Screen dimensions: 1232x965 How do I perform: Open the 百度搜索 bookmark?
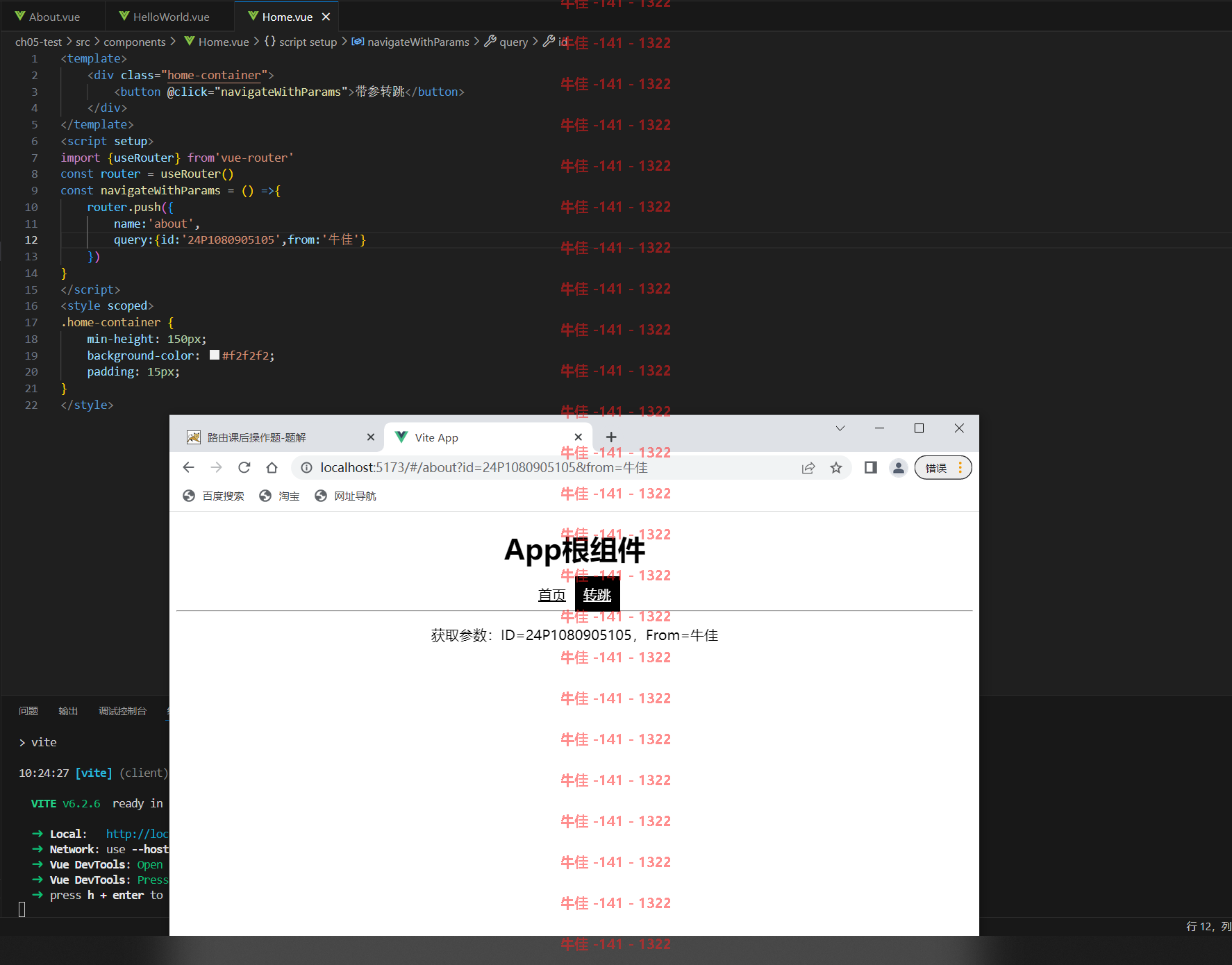tap(213, 496)
